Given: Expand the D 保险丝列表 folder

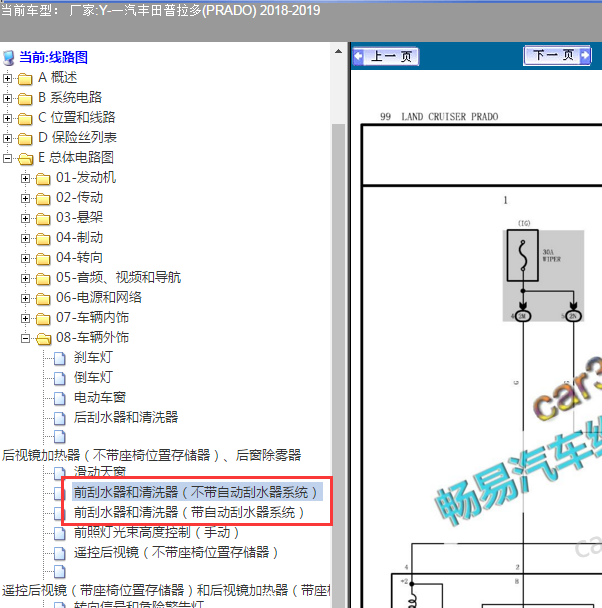Looking at the screenshot, I should pyautogui.click(x=7, y=138).
